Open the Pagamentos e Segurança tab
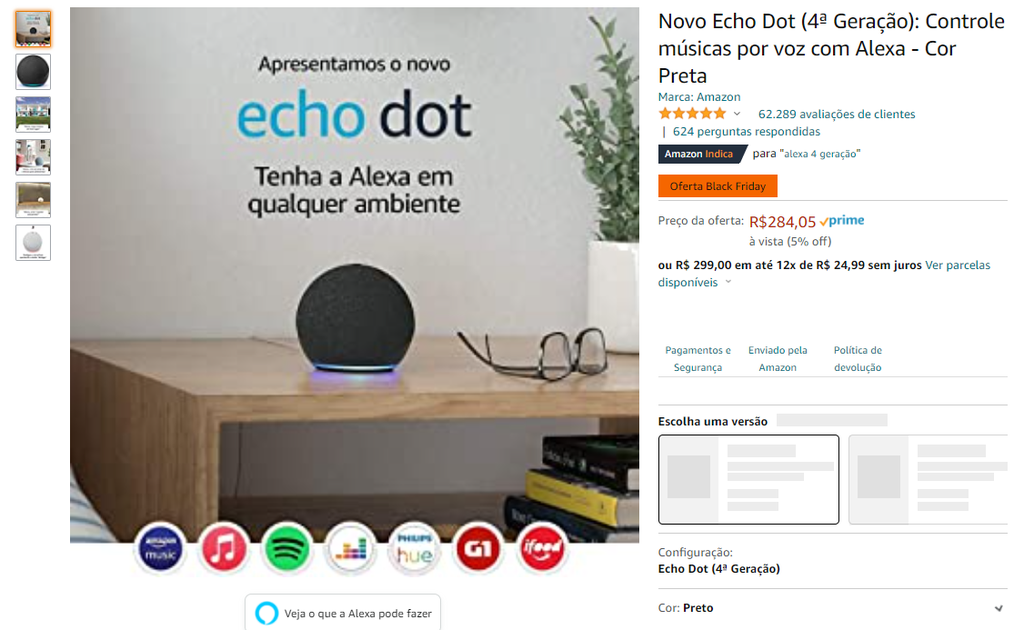This screenshot has height=630, width=1024. [x=697, y=358]
